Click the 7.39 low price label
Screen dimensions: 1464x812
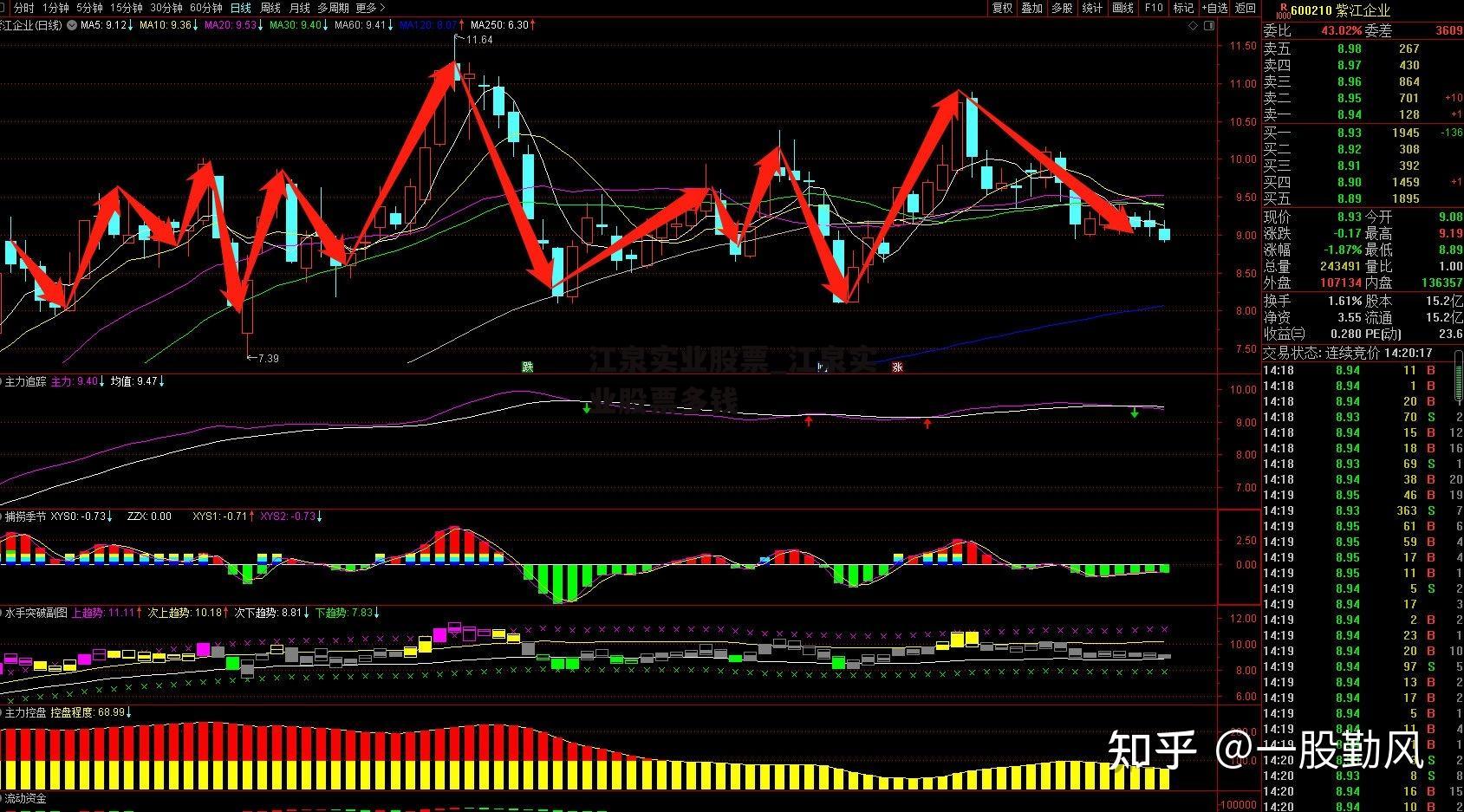click(269, 358)
